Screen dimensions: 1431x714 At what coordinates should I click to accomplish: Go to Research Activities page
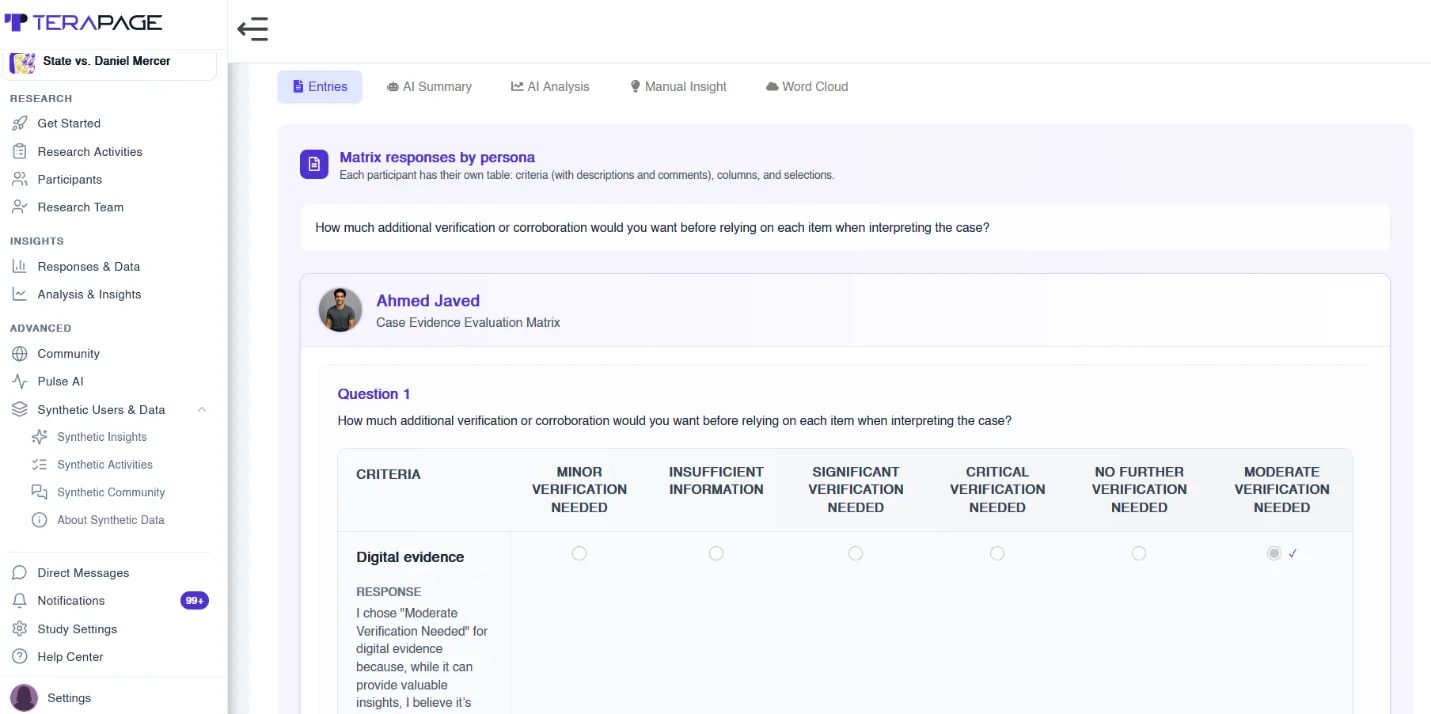coord(90,152)
